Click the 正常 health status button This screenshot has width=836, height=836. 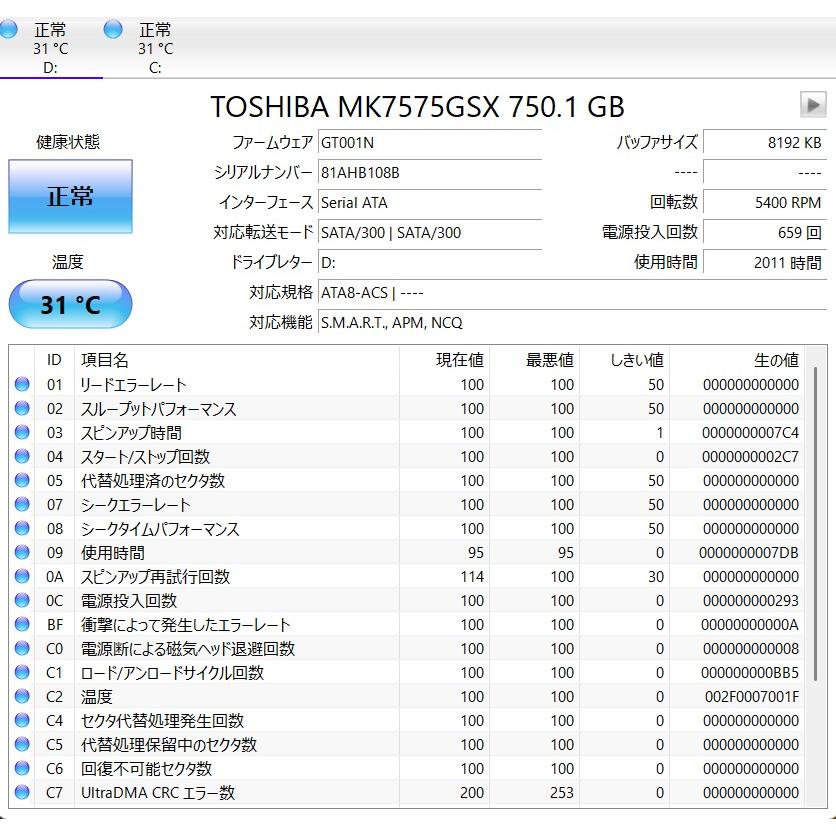click(69, 197)
